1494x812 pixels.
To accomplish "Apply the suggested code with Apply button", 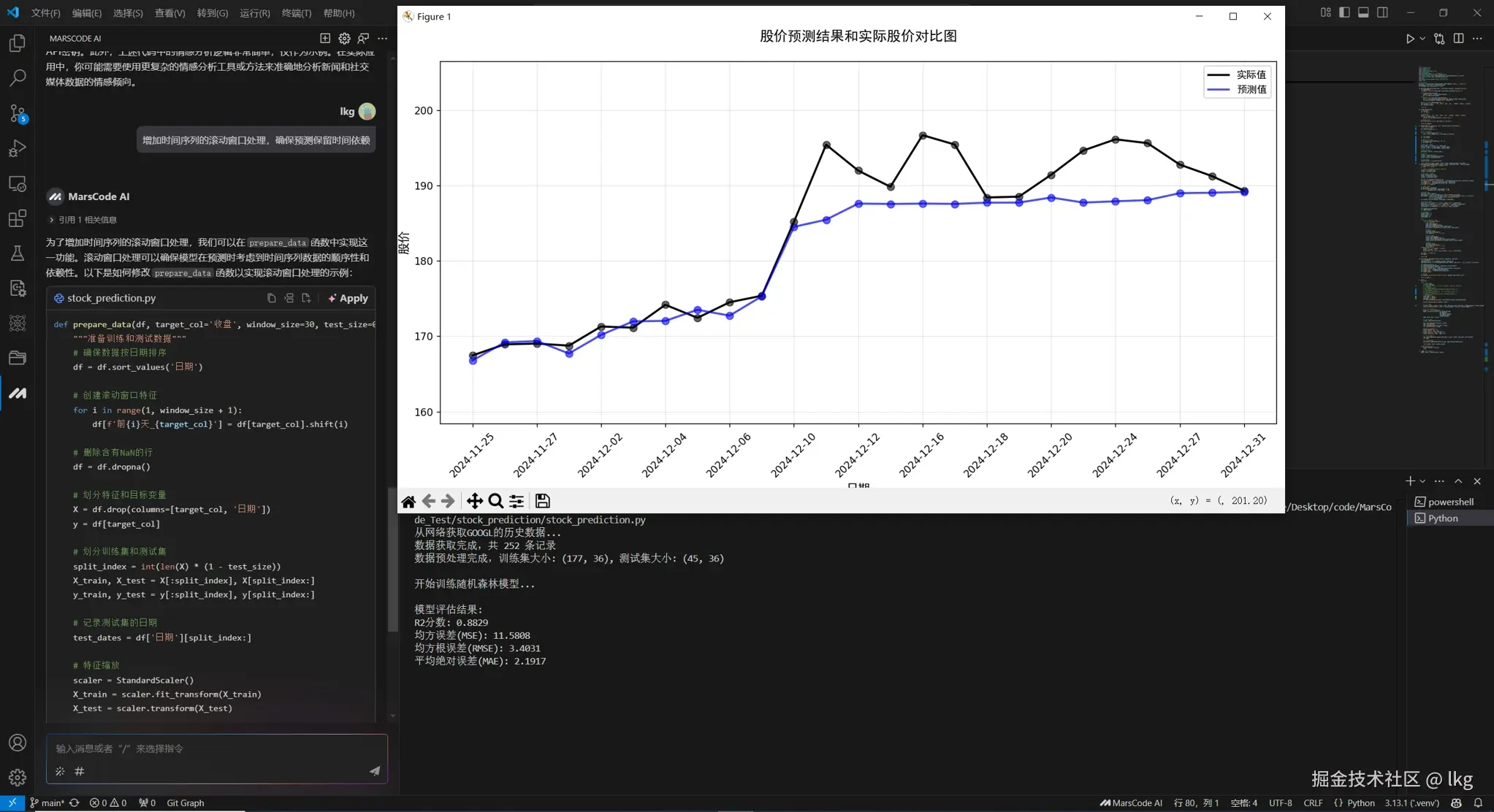I will 348,297.
